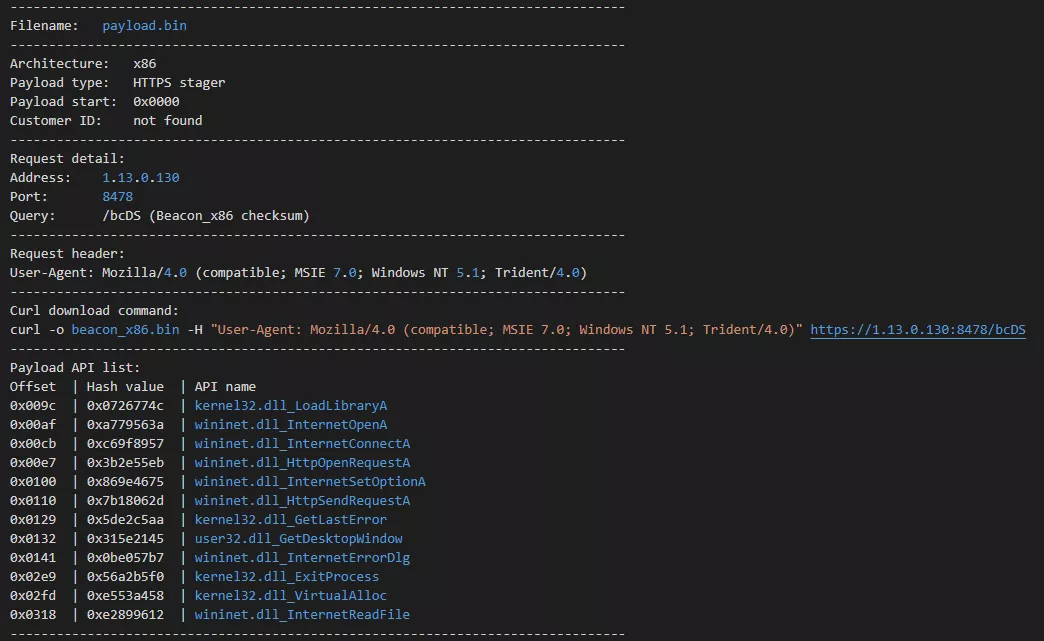Click hash value 0xa779563a

click(x=125, y=425)
